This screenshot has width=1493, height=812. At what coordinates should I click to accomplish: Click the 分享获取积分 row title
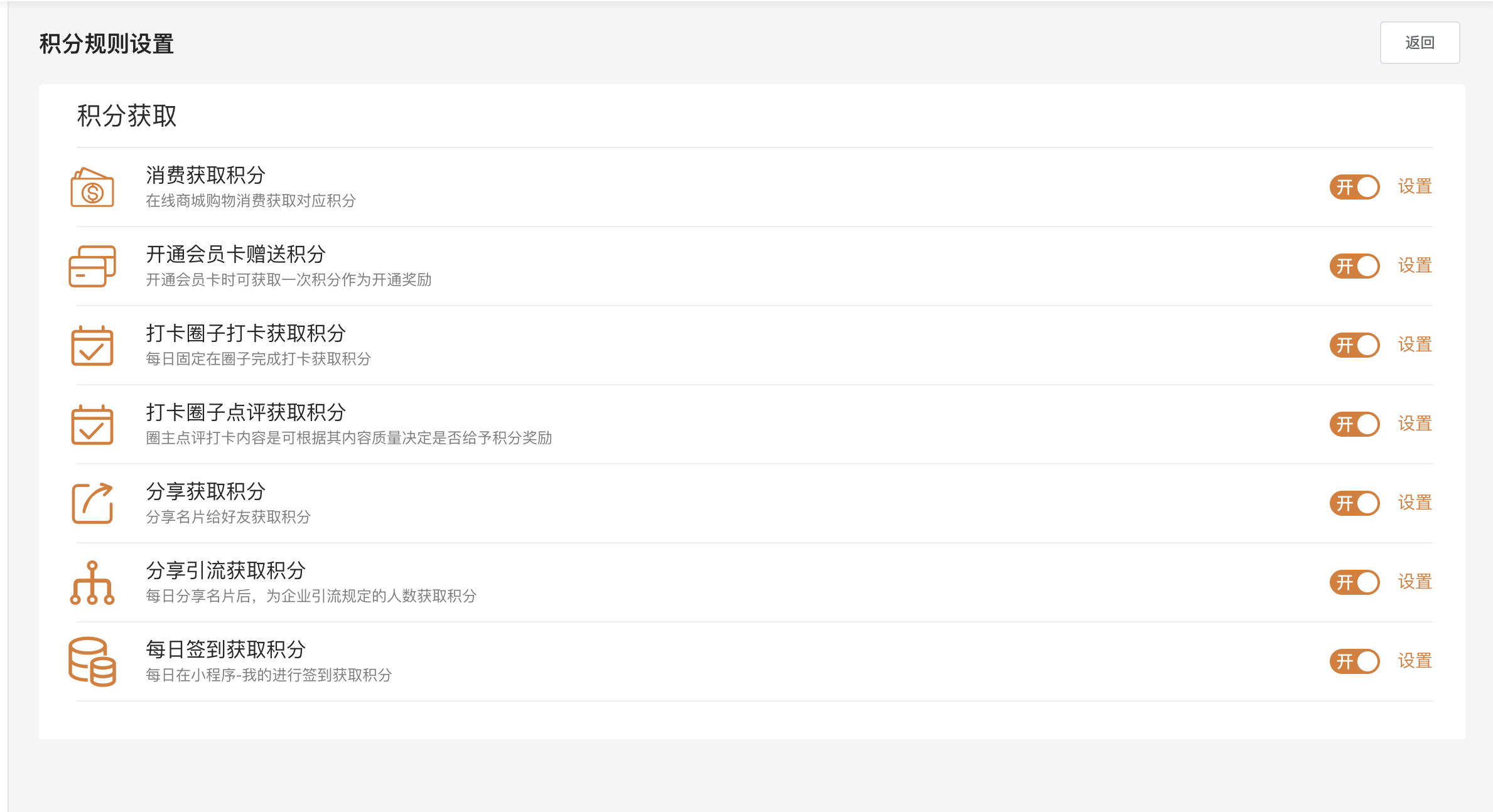point(206,491)
